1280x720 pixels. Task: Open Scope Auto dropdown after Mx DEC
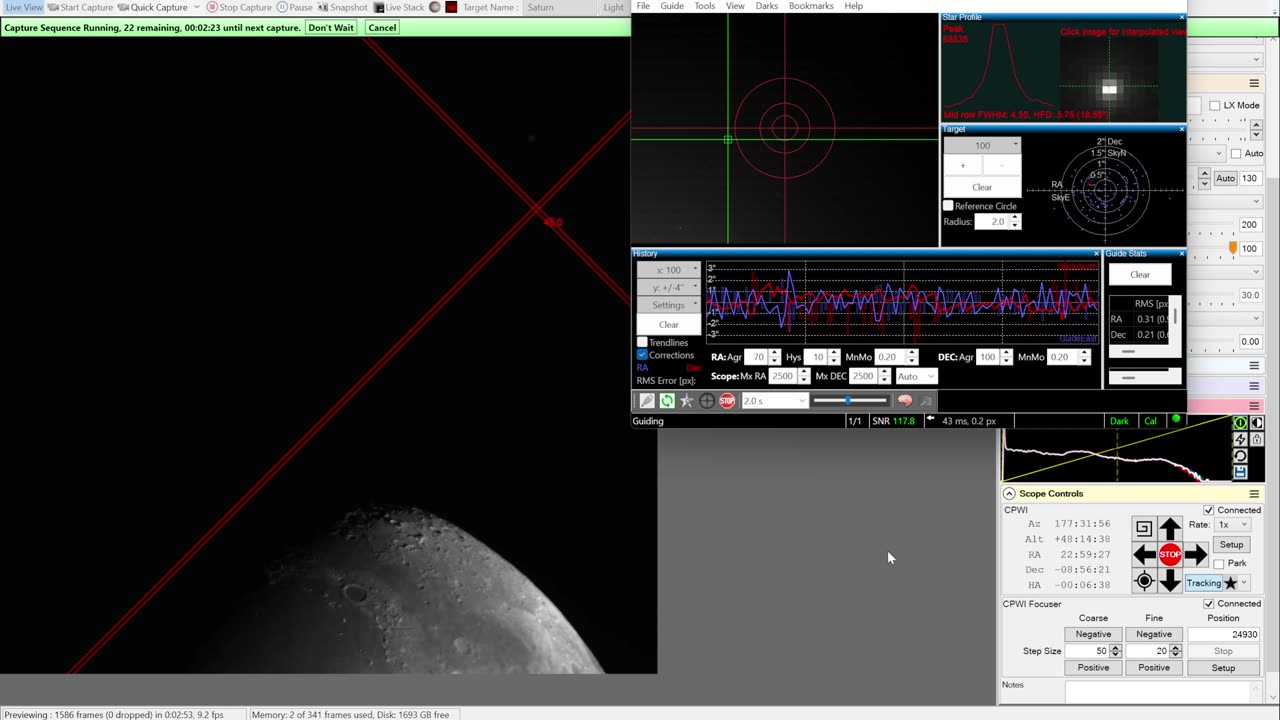click(x=916, y=376)
